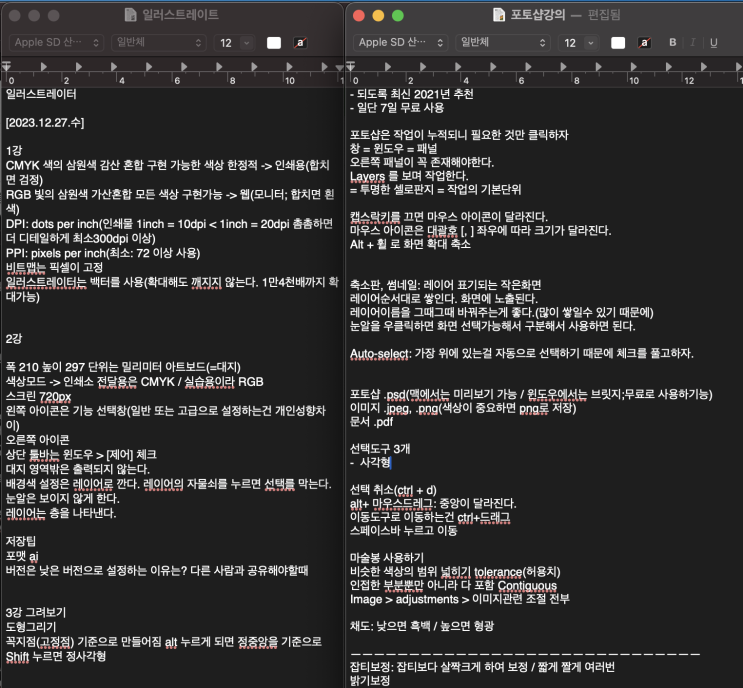Click the '선택 취소(ctrl + d)' line
743x688 pixels.
point(393,490)
